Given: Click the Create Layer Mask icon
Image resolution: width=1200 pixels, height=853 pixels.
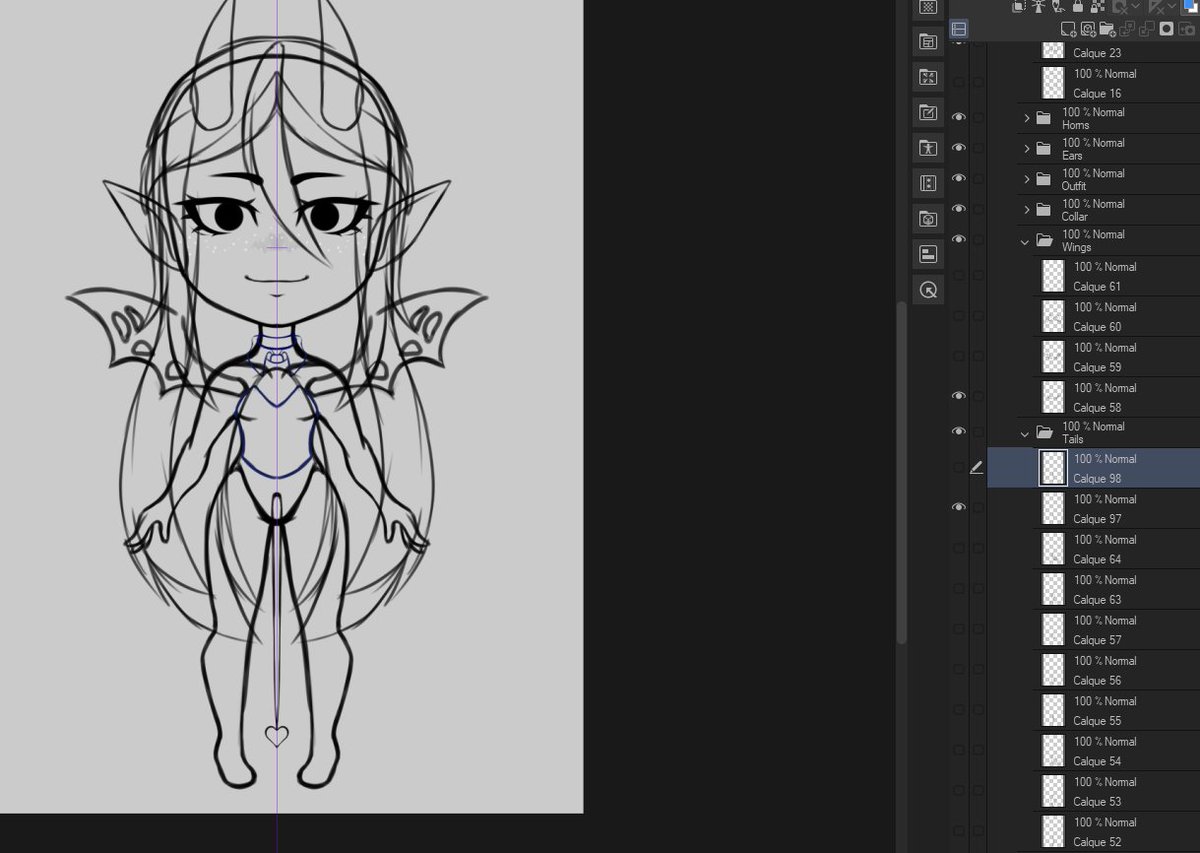Looking at the screenshot, I should click(x=1166, y=28).
